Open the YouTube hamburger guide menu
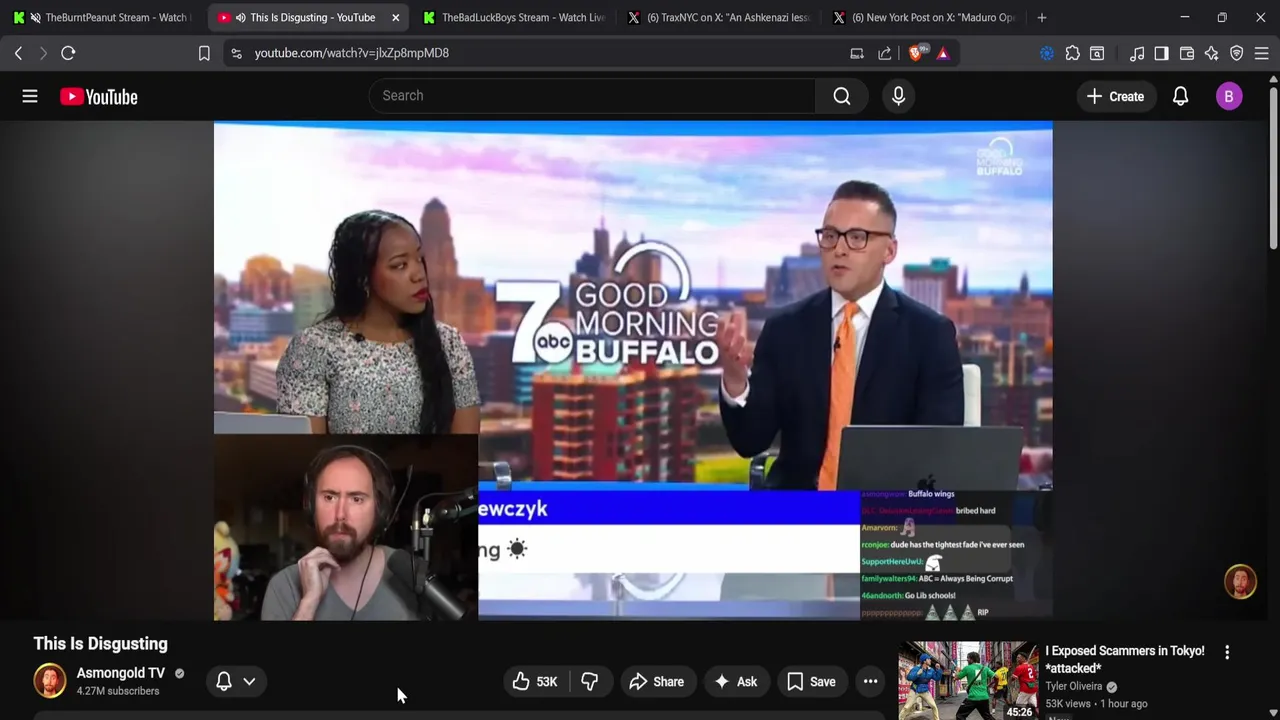1280x720 pixels. tap(30, 96)
